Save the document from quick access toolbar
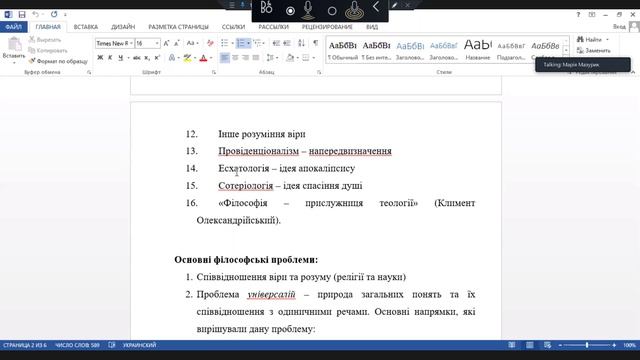Viewport: 640px width, 360px height. click(22, 14)
